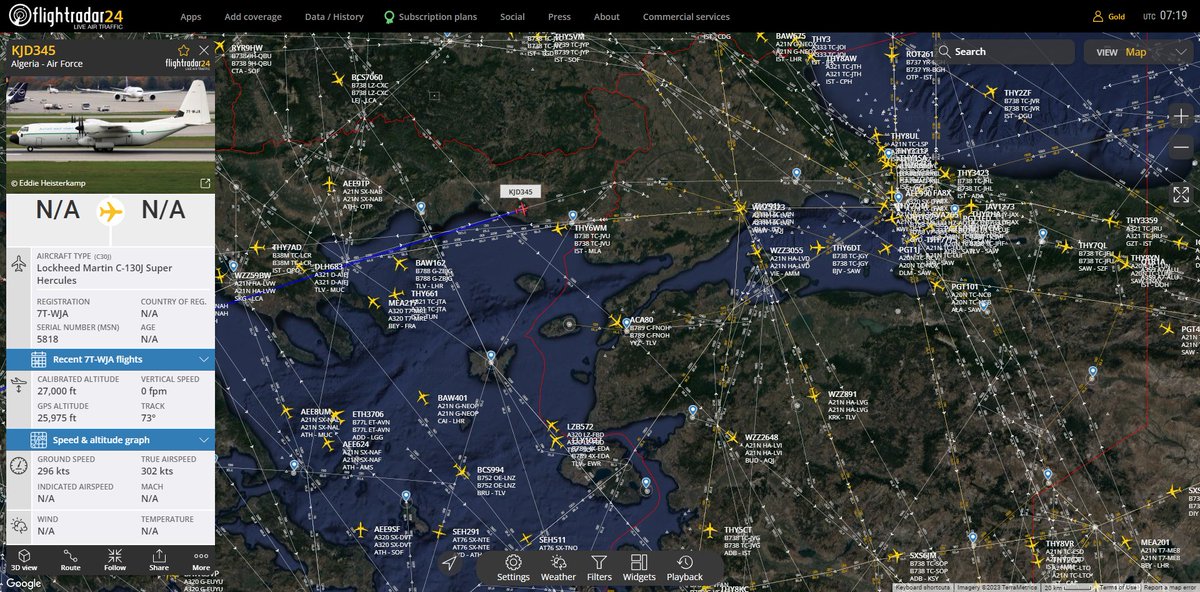
Task: Open the Settings panel in bottom toolbar
Action: click(513, 568)
